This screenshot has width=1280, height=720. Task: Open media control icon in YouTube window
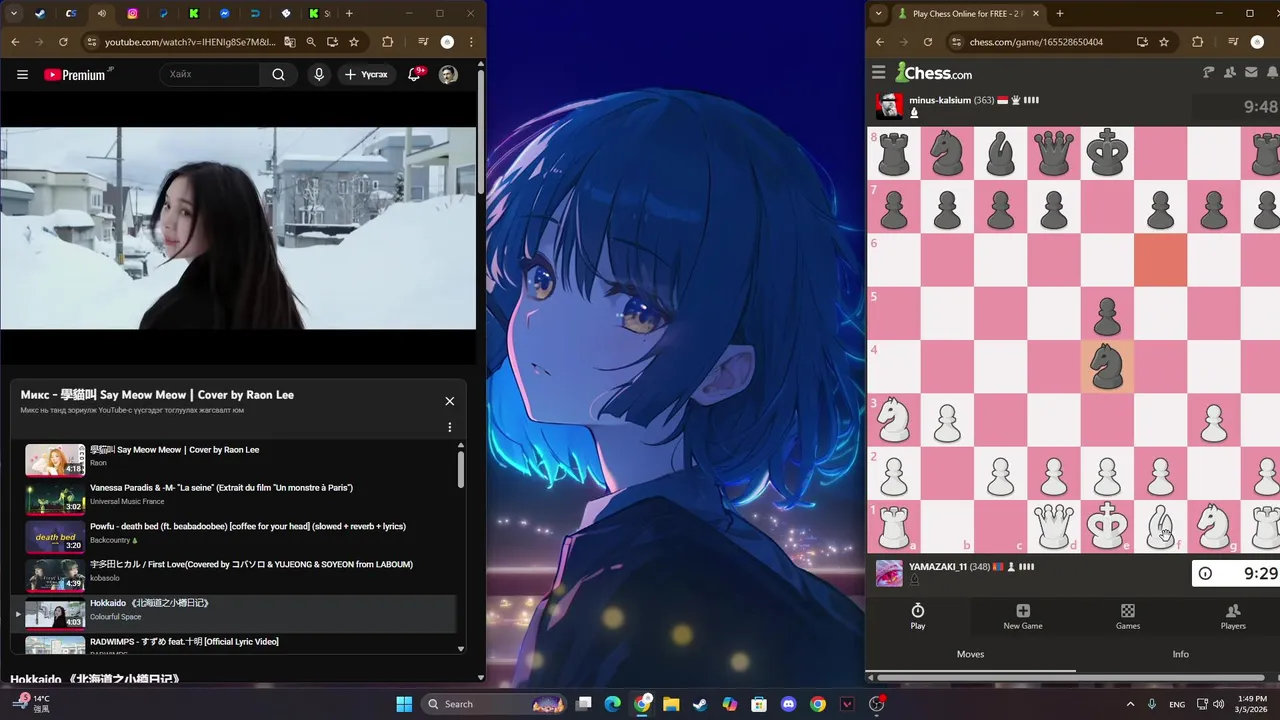point(423,42)
